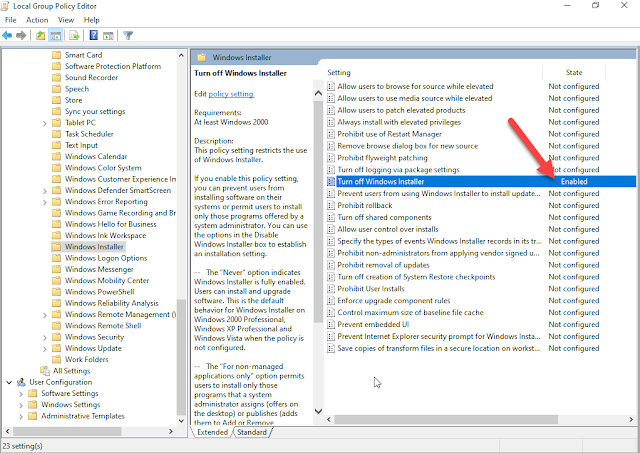
Task: Expand the Windows Security node
Action: 45,337
